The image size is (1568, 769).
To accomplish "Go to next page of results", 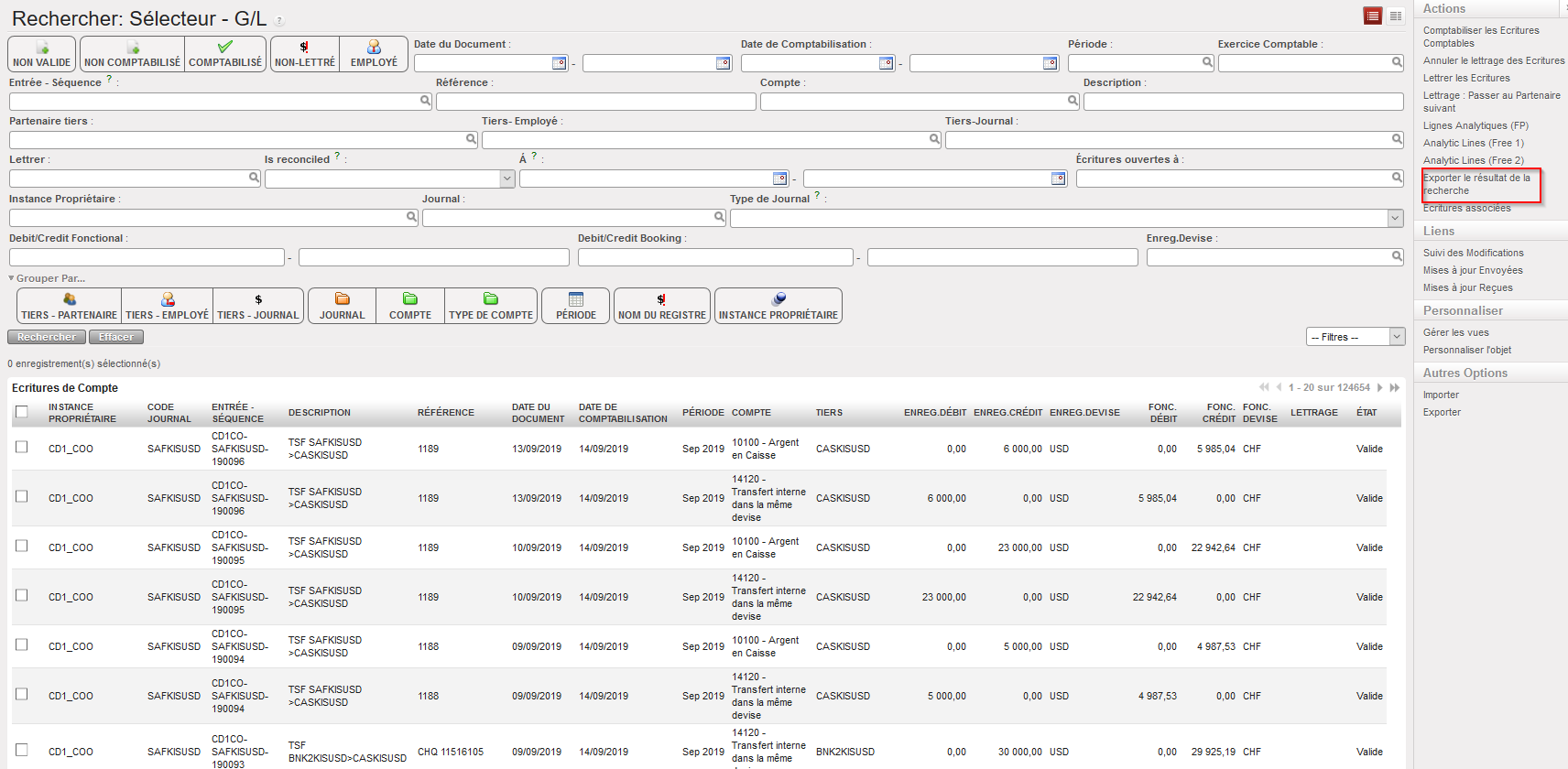I will 1379,388.
